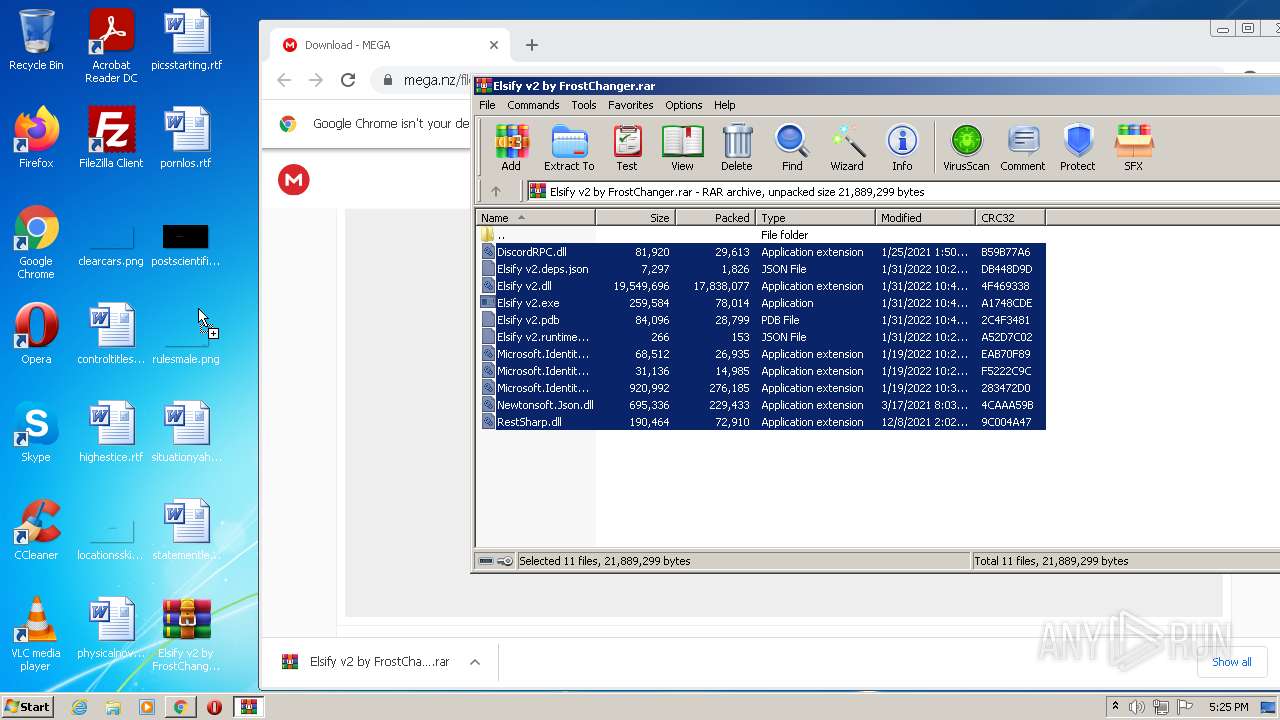Sort by the Name column header
Screen dimensions: 1280x720
[x=536, y=218]
